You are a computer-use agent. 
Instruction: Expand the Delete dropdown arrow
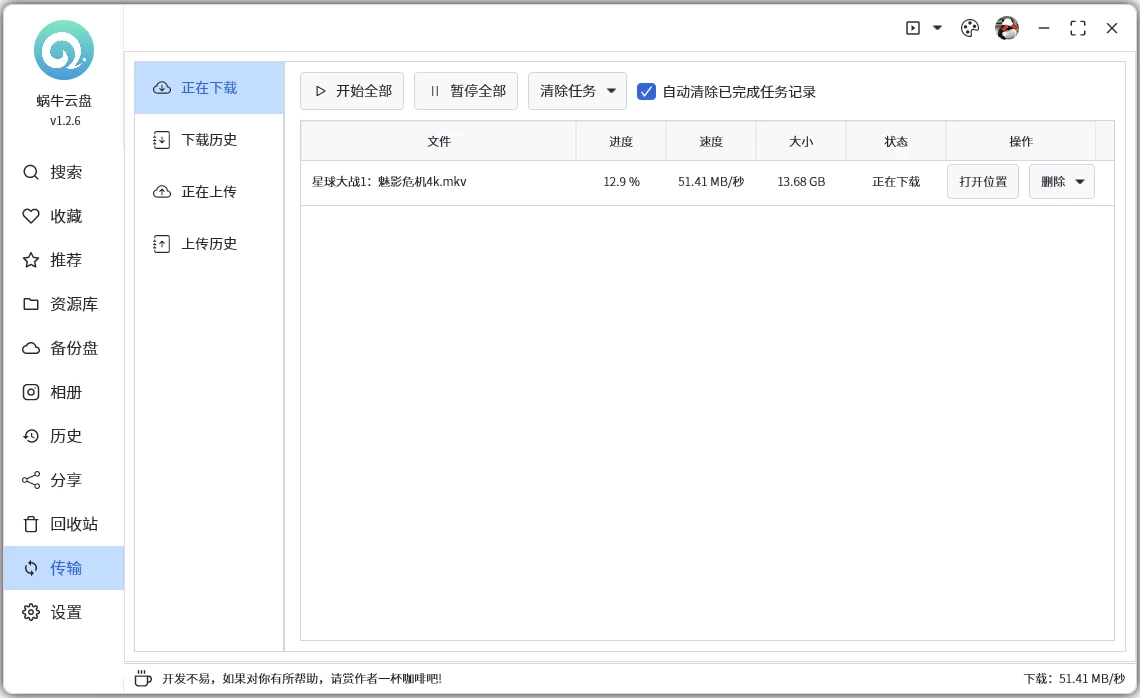coord(1080,182)
